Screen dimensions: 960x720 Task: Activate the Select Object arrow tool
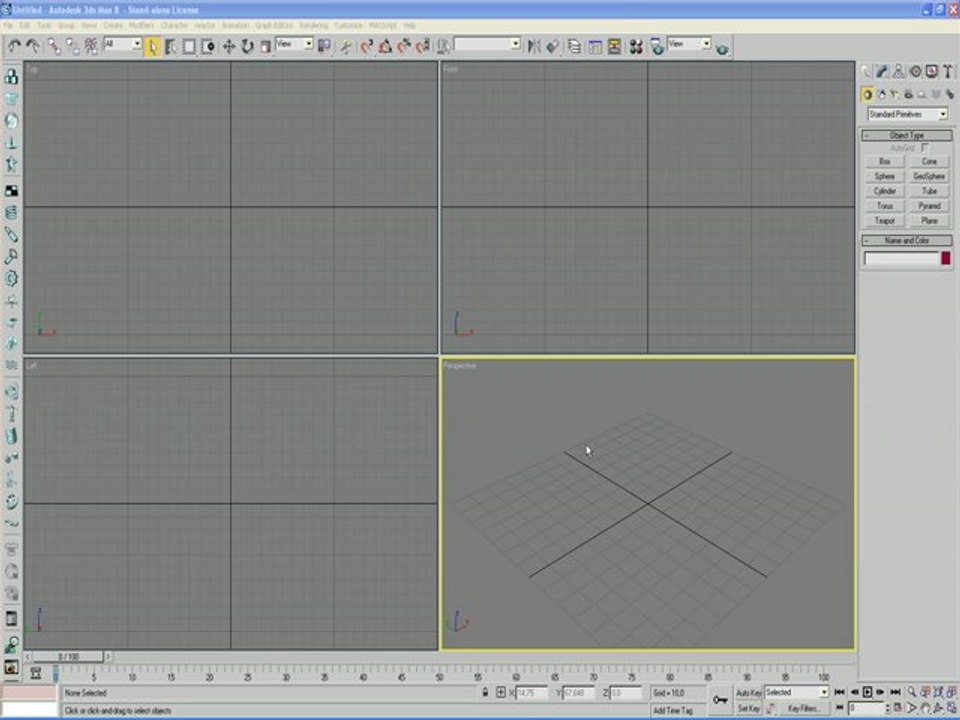point(152,47)
